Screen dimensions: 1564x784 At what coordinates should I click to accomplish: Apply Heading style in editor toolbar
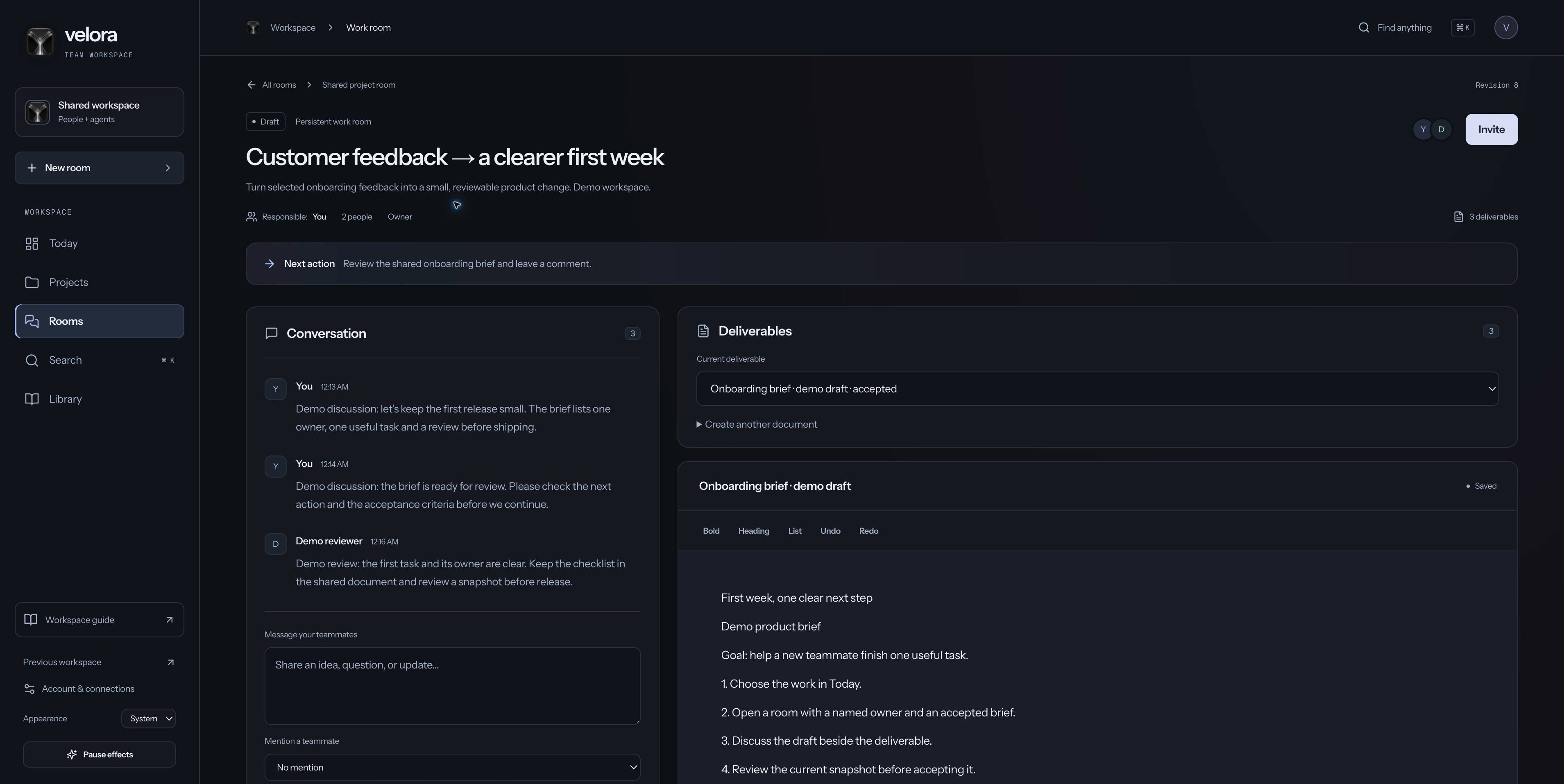(753, 531)
